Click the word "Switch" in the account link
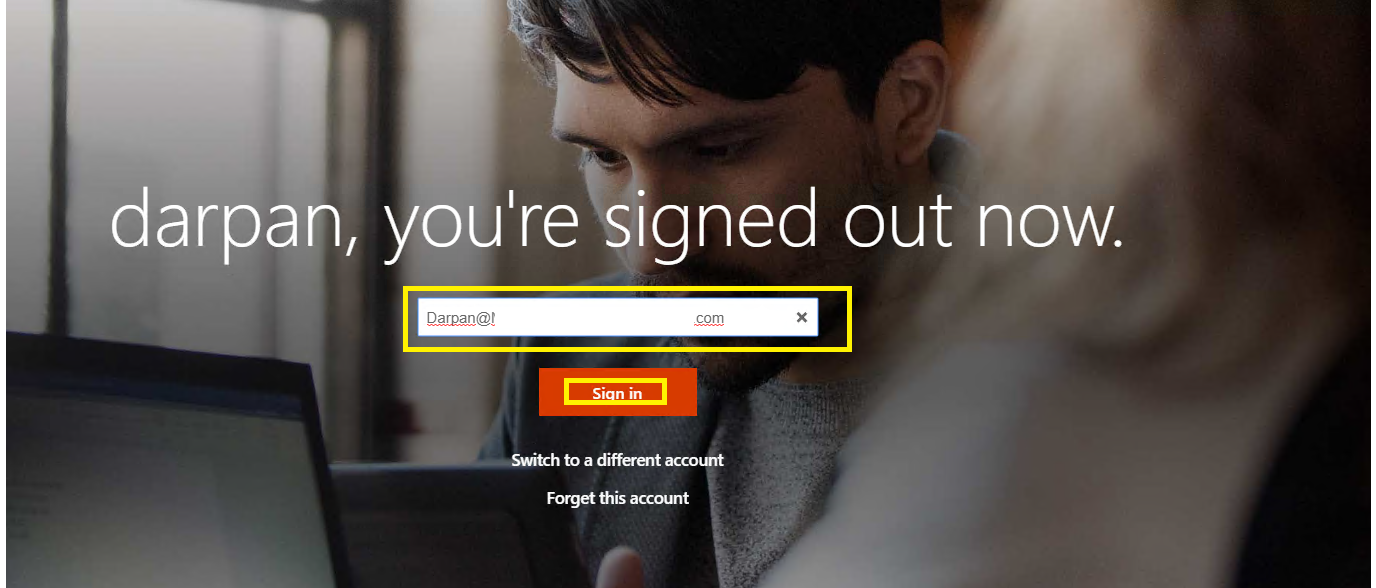This screenshot has width=1376, height=588. click(x=535, y=460)
